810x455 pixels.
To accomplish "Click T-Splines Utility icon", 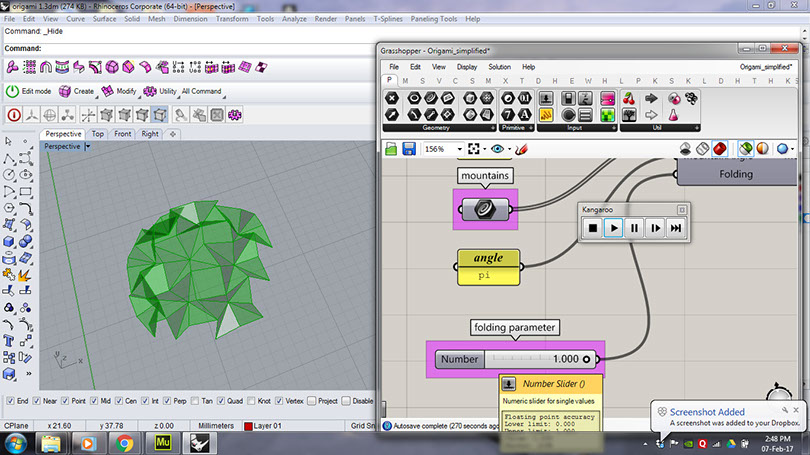I will point(150,91).
